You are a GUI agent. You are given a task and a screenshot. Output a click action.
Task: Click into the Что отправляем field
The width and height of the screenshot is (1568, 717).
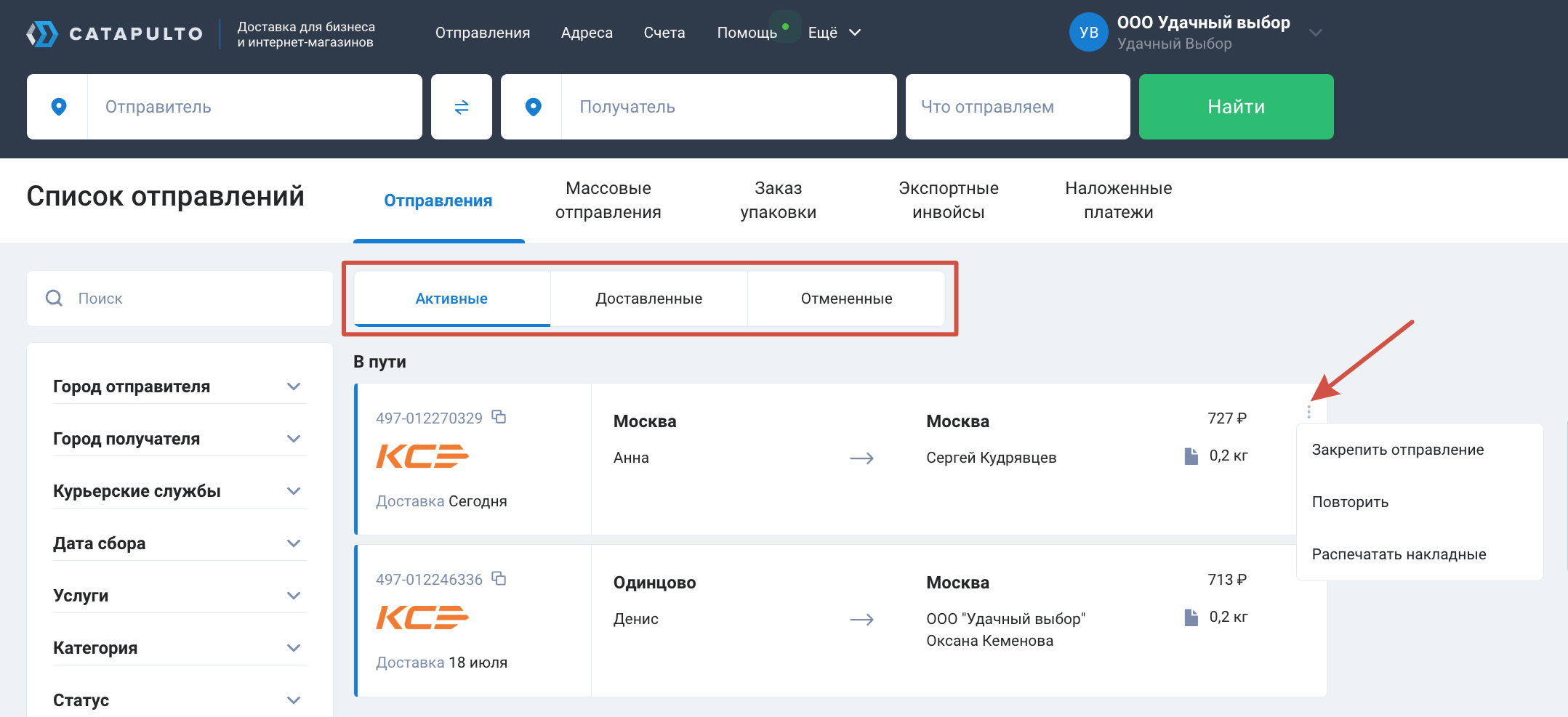tap(1018, 107)
